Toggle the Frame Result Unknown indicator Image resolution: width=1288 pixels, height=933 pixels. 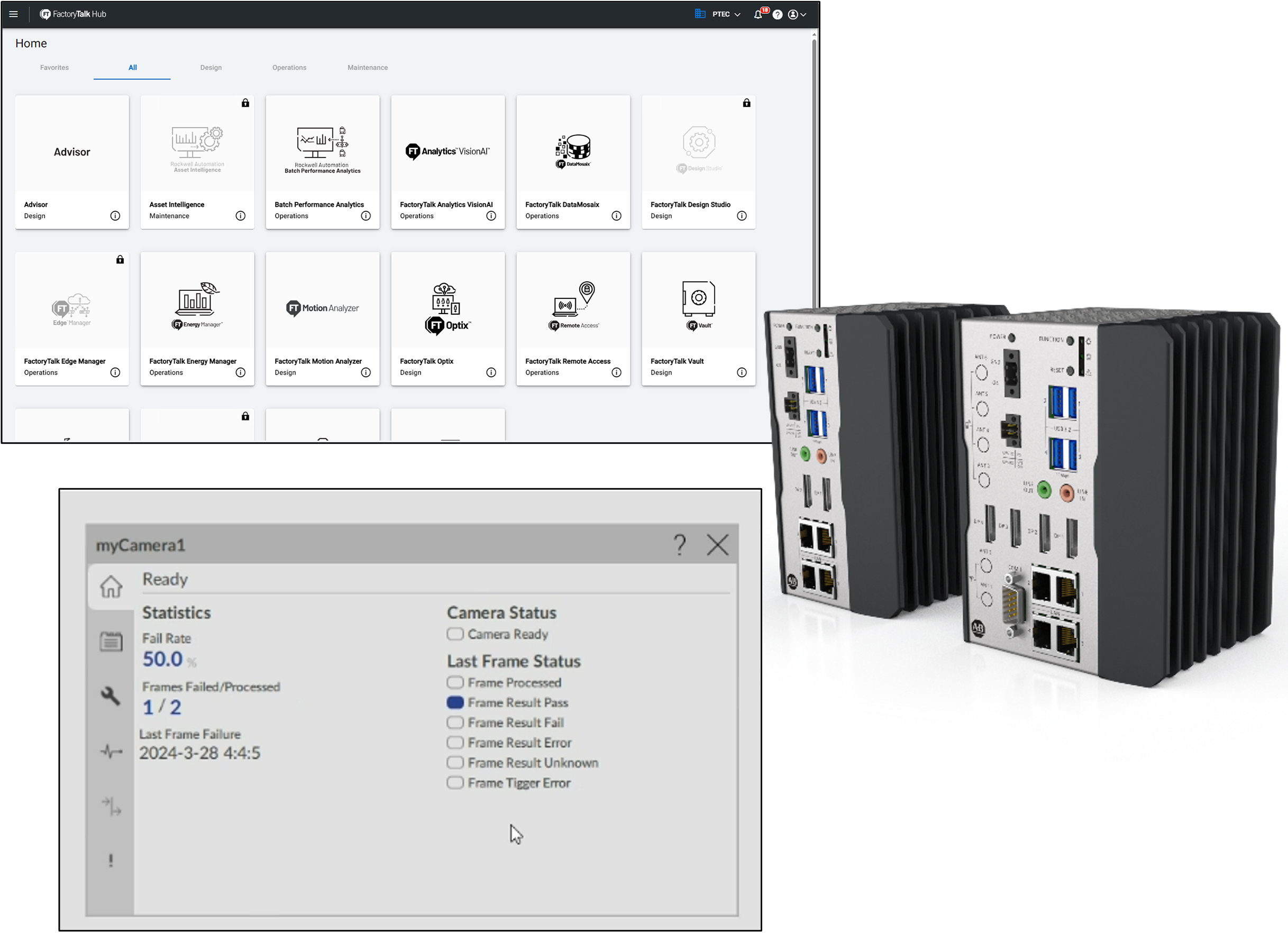[455, 763]
